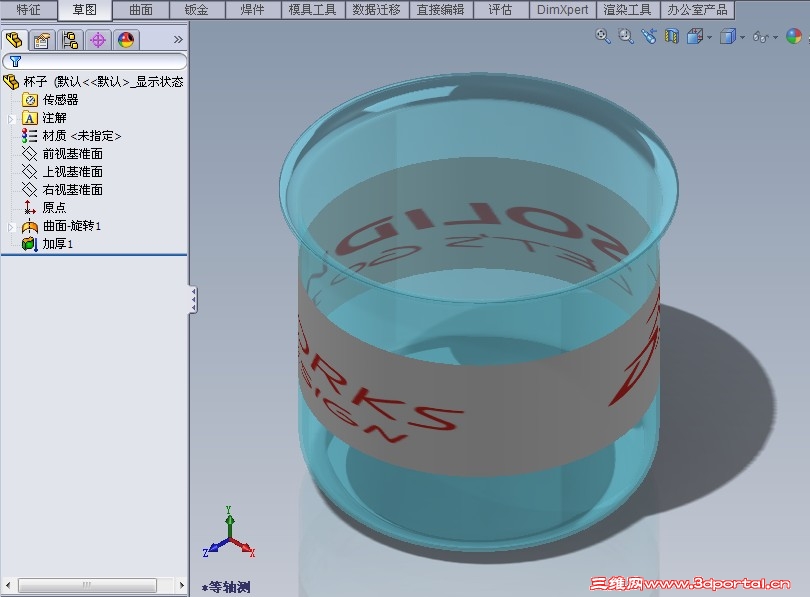Click the 加厚1 thicken feature icon
Screen dimensions: 810x597
pyautogui.click(x=30, y=244)
